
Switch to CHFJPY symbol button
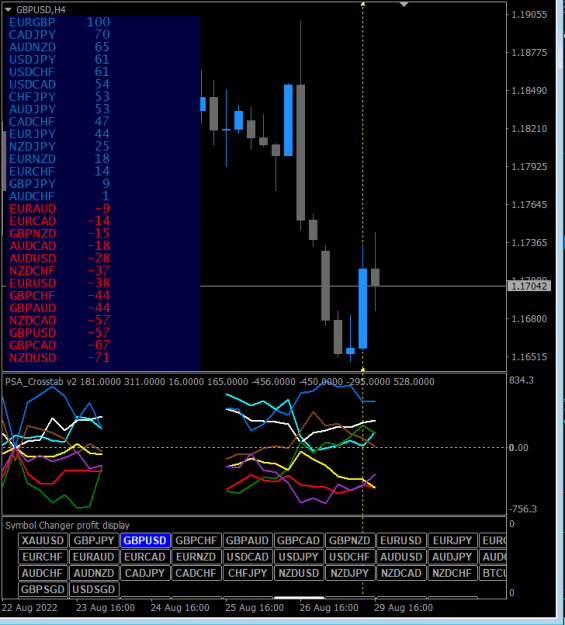click(x=248, y=573)
